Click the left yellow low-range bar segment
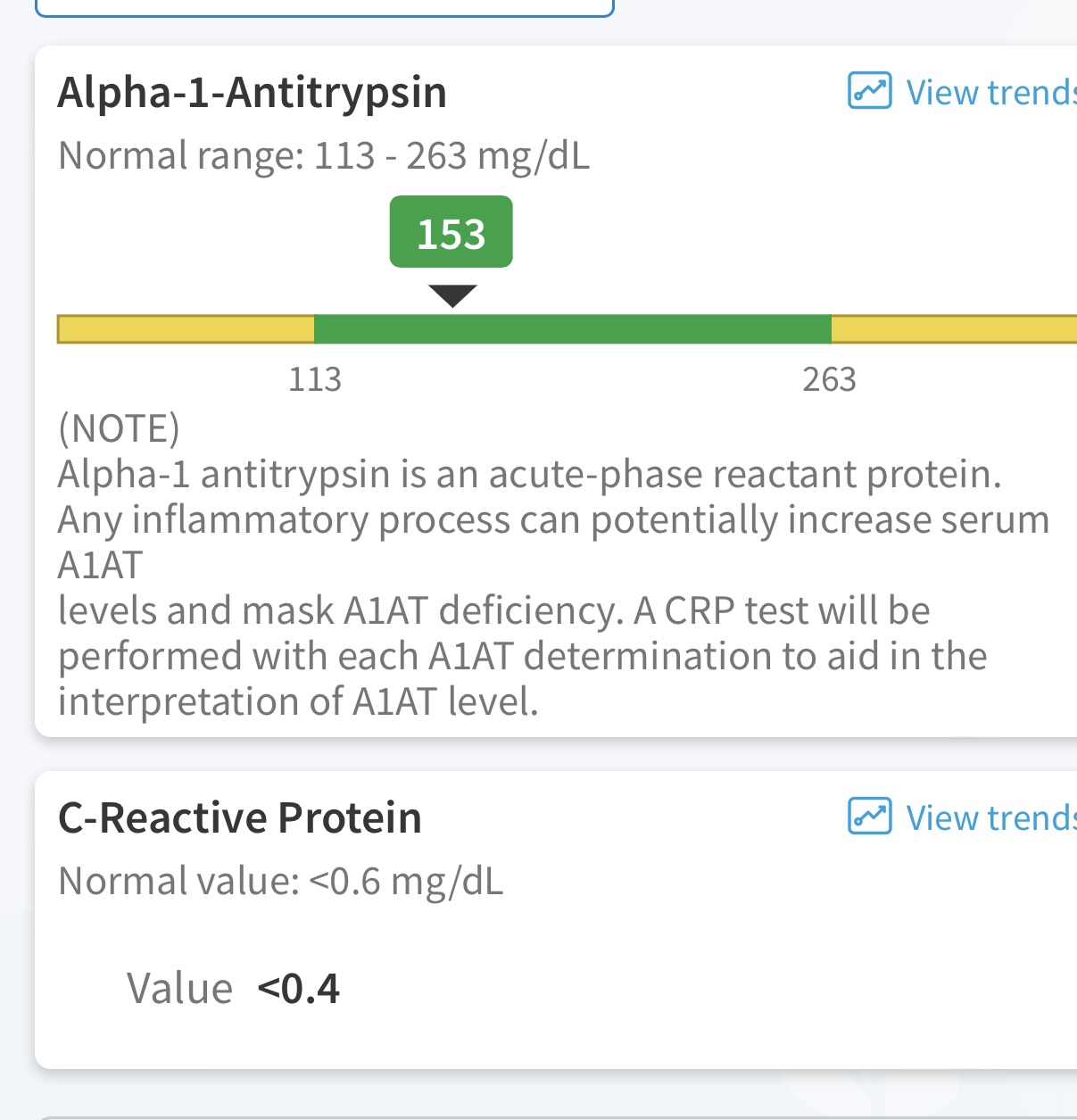Viewport: 1077px width, 1120px height. tap(186, 328)
